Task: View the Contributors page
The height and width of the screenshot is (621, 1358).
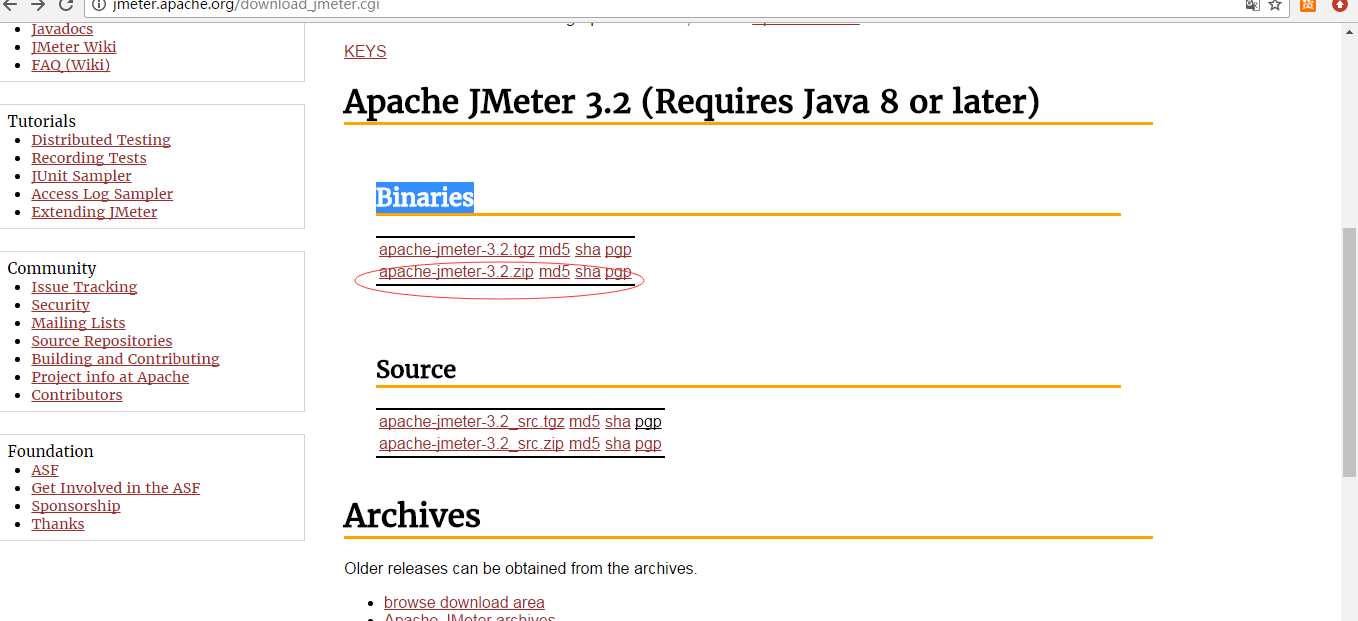Action: tap(77, 395)
